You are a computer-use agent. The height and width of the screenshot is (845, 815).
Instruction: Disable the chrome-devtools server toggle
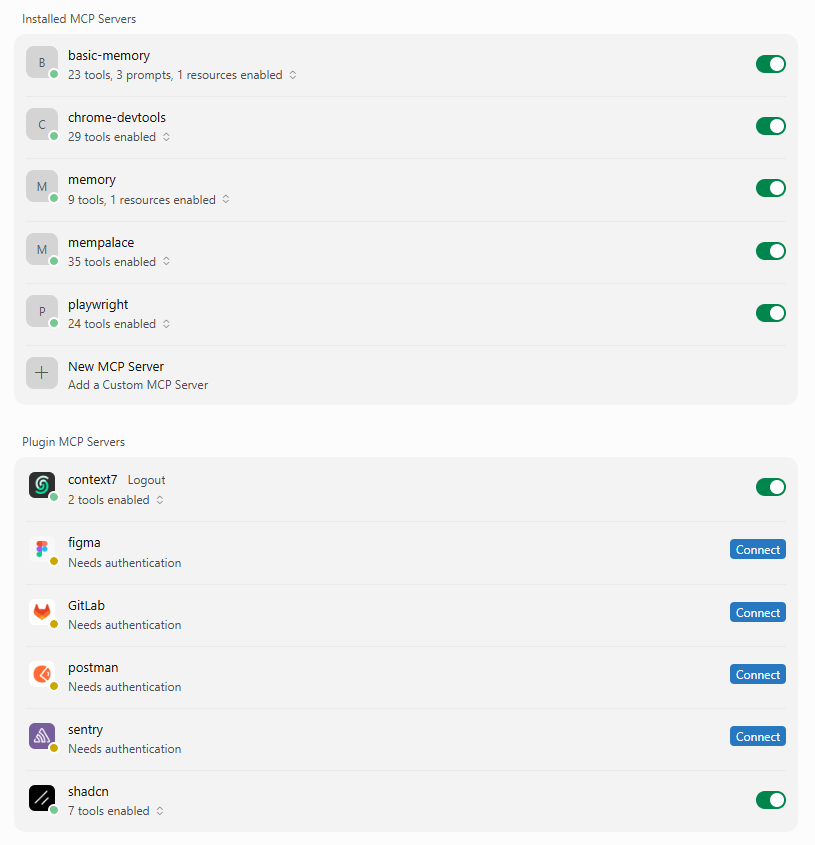(x=771, y=126)
